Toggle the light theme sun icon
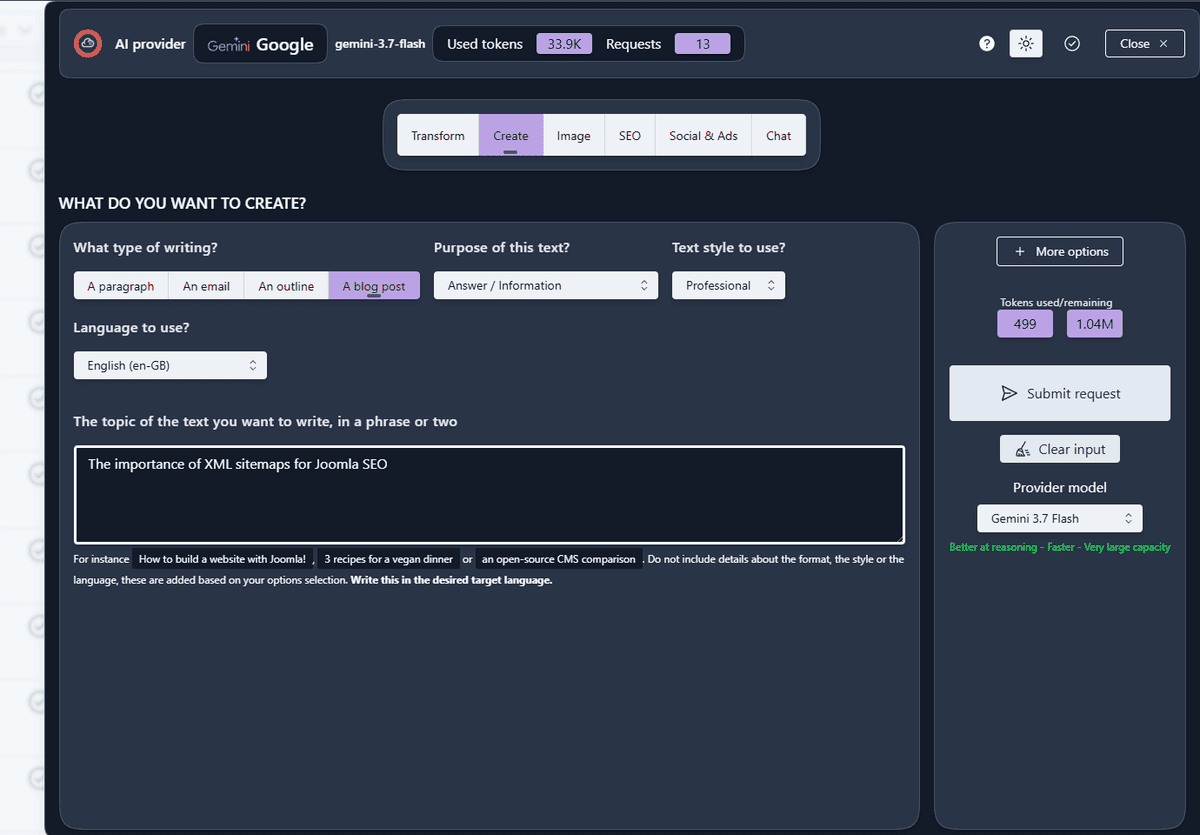This screenshot has width=1200, height=835. click(1026, 44)
